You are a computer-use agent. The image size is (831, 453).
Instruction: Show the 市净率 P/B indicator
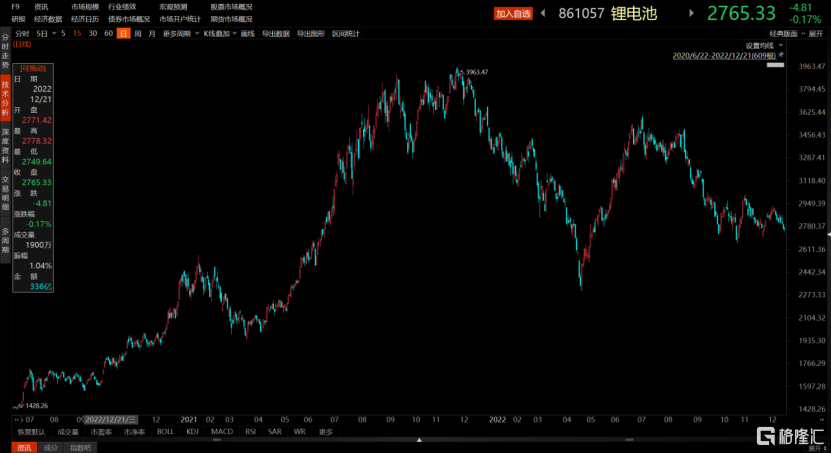click(x=134, y=432)
